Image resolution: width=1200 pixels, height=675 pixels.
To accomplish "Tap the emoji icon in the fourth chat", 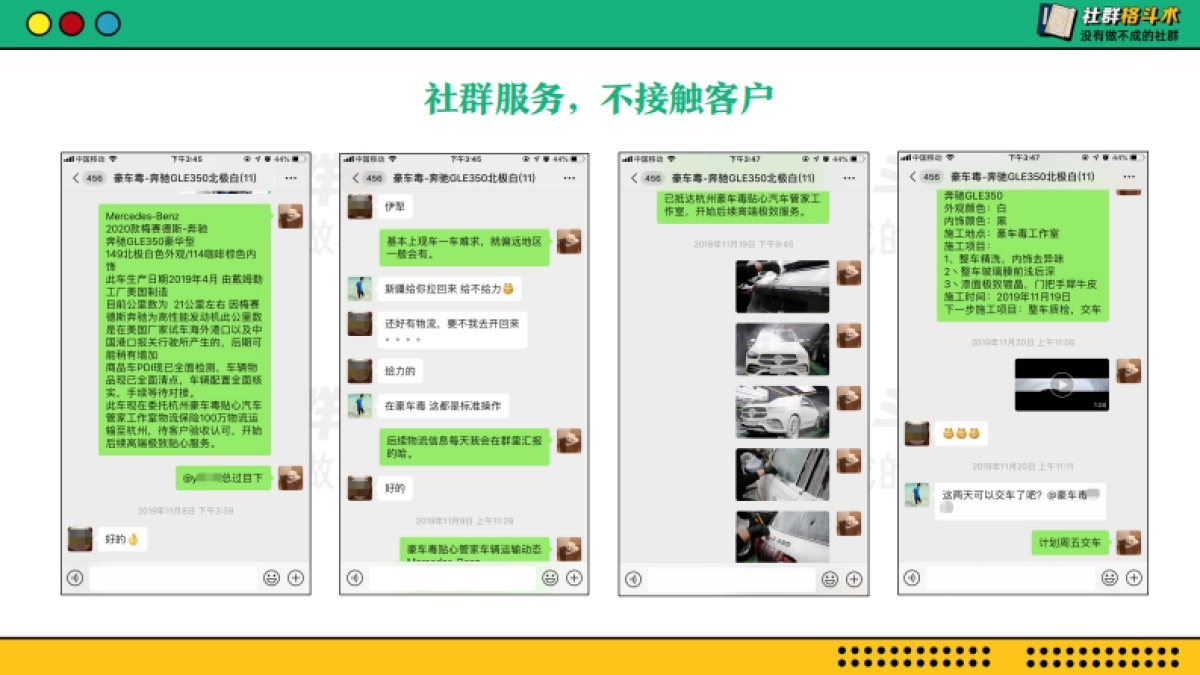I will coord(1109,578).
